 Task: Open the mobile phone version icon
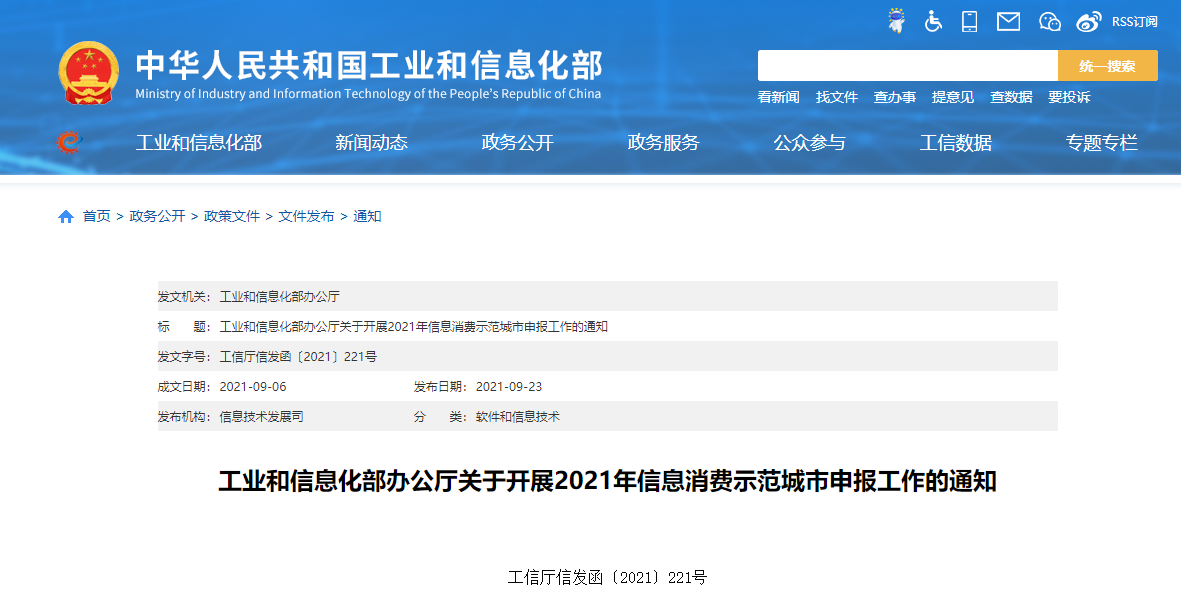(x=969, y=21)
